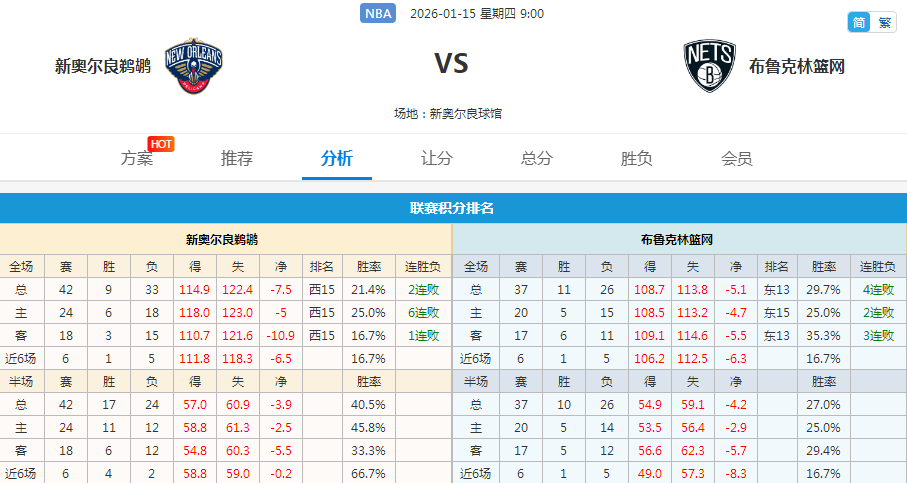Click the 联赛积分排名 section header
The height and width of the screenshot is (483, 907).
pos(452,208)
